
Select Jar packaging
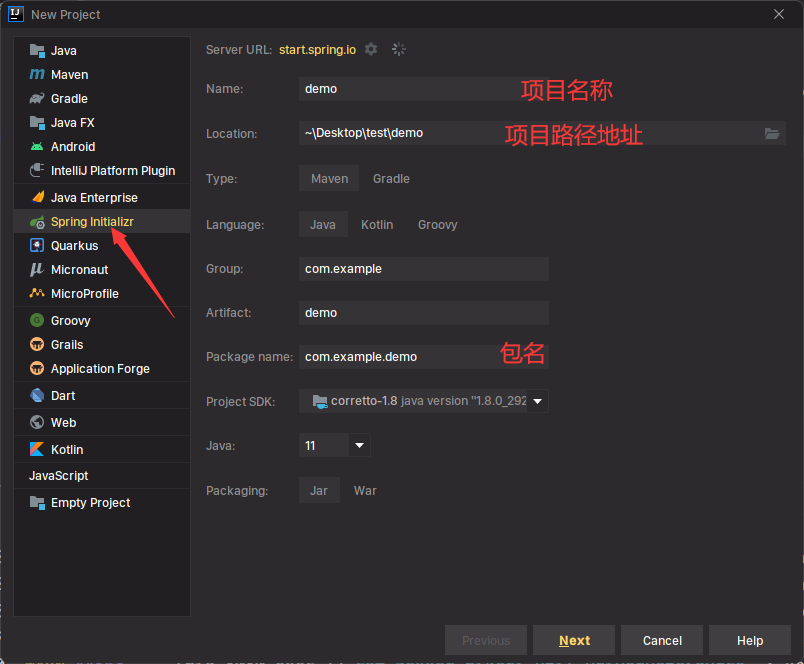(x=319, y=491)
